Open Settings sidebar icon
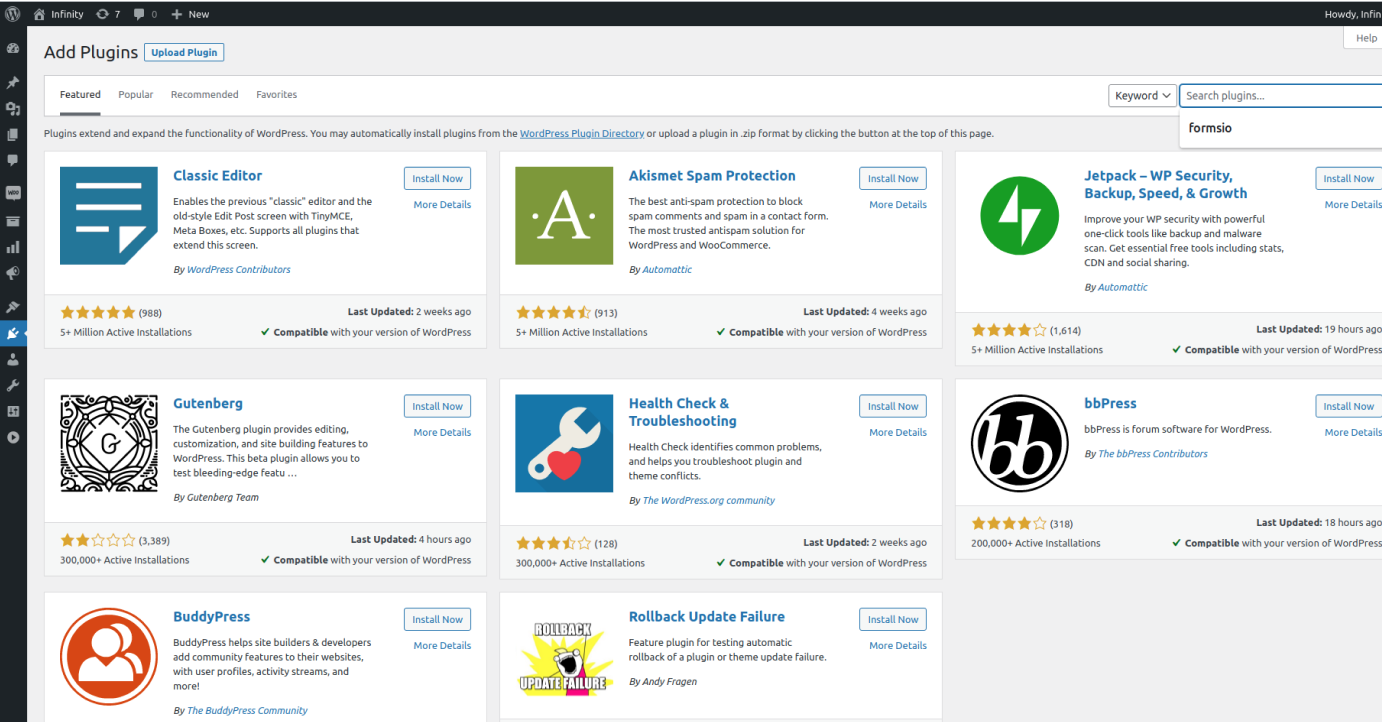The height and width of the screenshot is (722, 1382). click(13, 411)
